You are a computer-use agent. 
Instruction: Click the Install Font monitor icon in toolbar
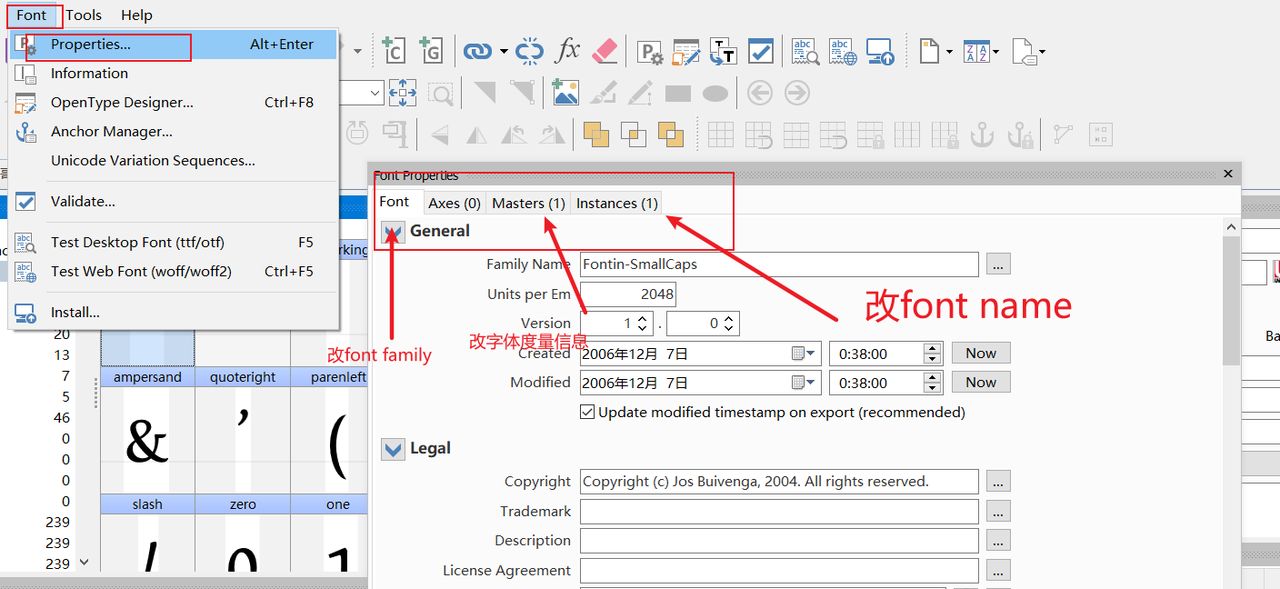pyautogui.click(x=880, y=52)
